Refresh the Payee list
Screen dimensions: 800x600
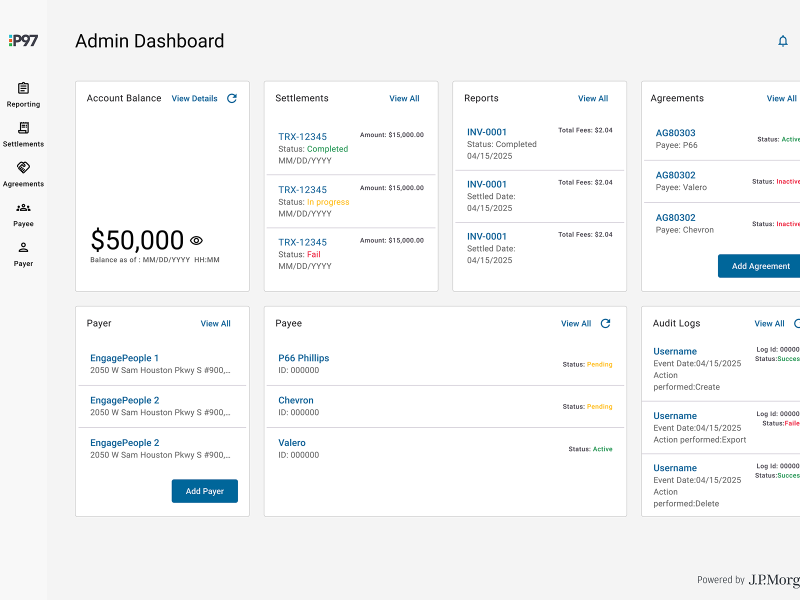606,323
